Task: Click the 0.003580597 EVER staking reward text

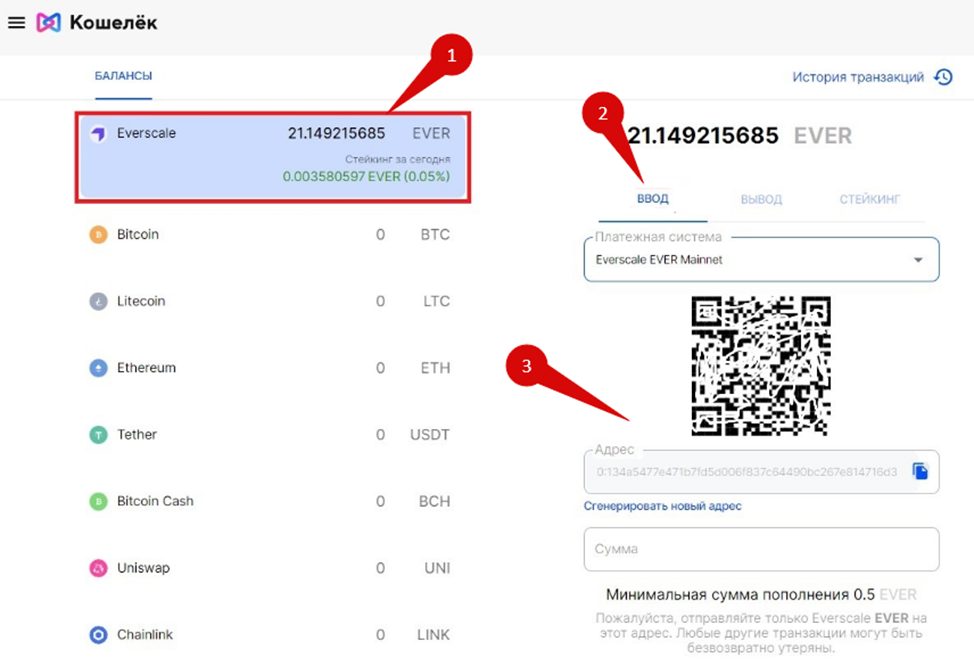Action: [x=366, y=176]
